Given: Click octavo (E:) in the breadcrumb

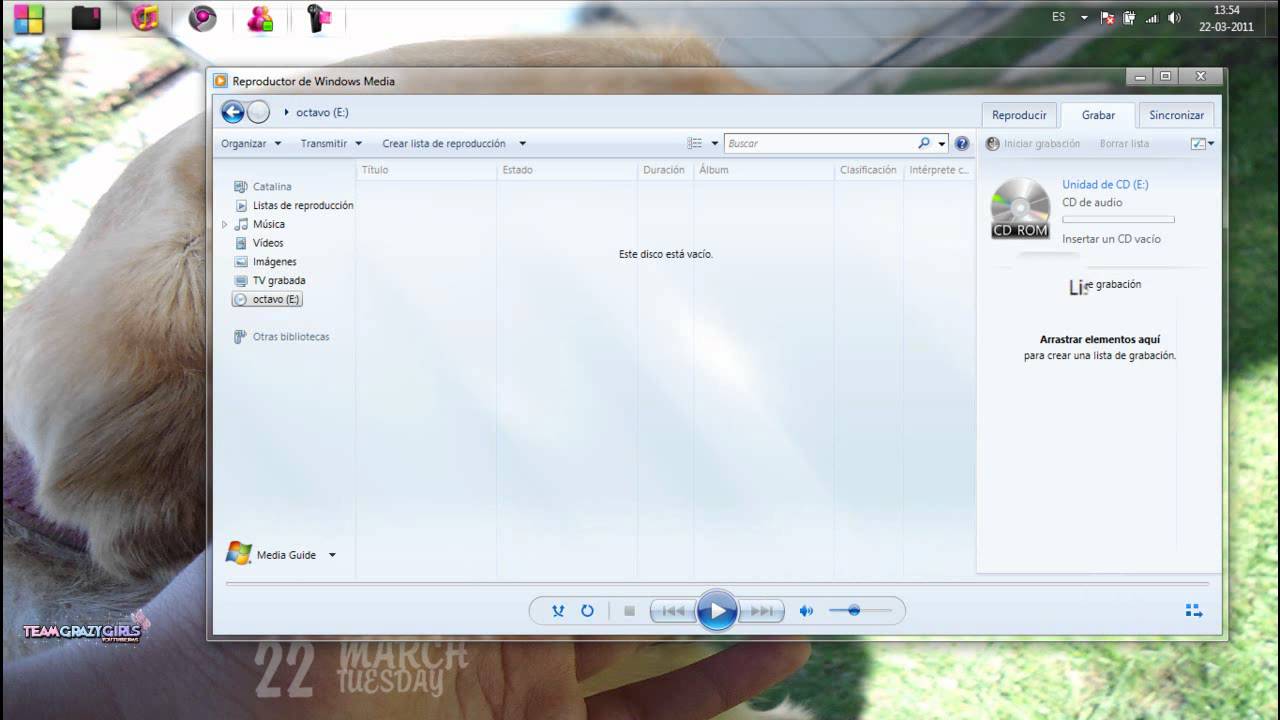Looking at the screenshot, I should (x=322, y=112).
